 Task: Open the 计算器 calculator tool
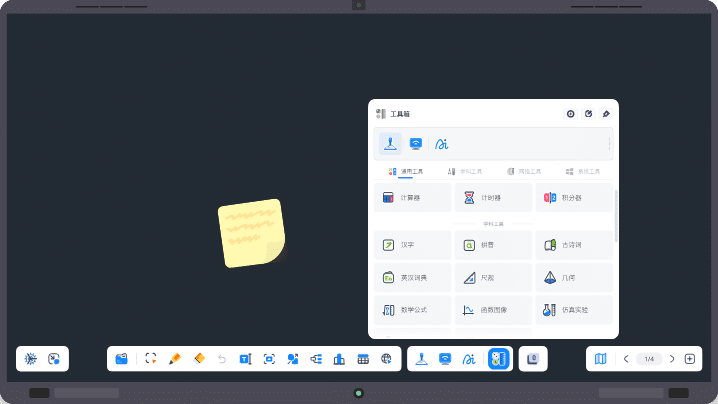pos(412,198)
